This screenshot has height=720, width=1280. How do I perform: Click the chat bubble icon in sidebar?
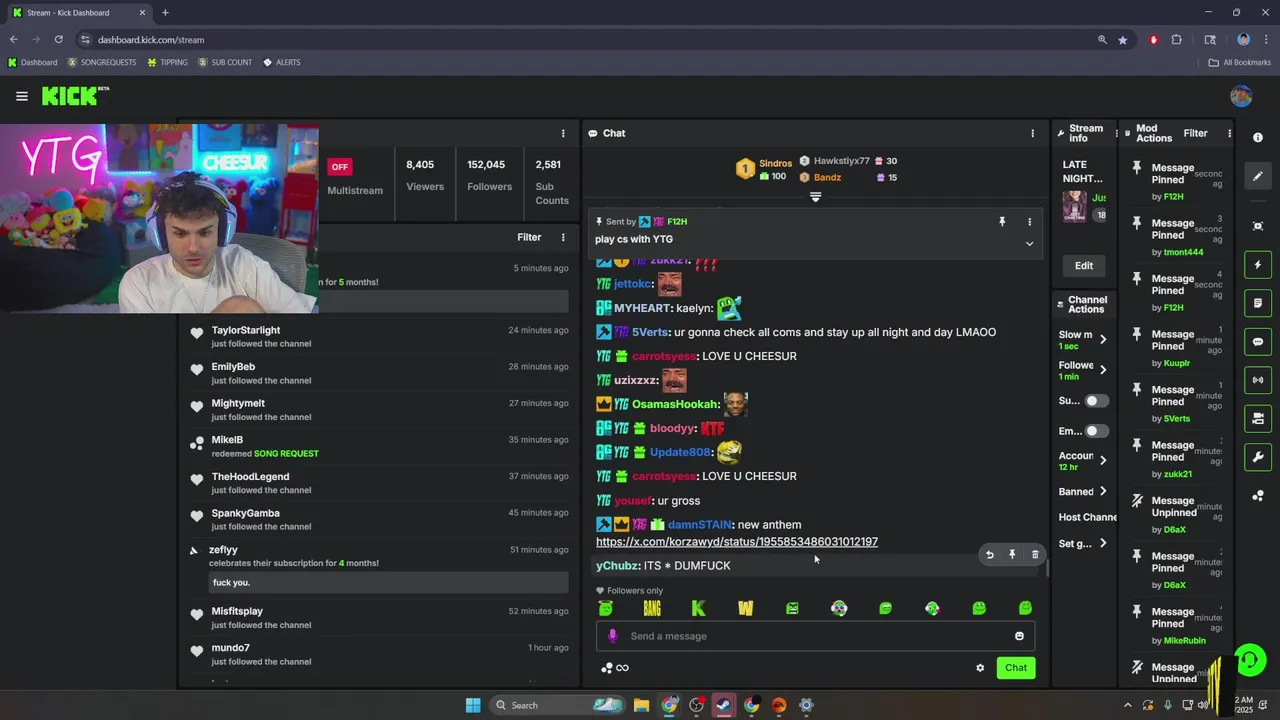tap(1258, 341)
